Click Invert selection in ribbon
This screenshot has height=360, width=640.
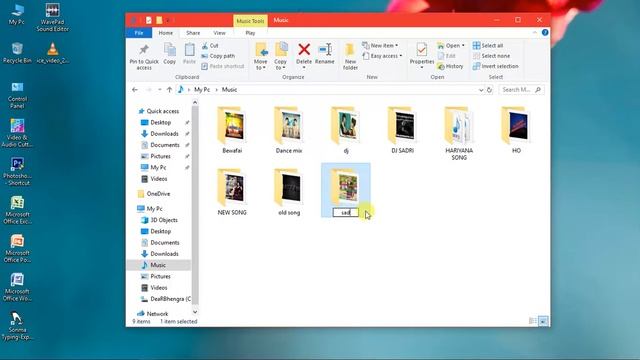point(496,66)
